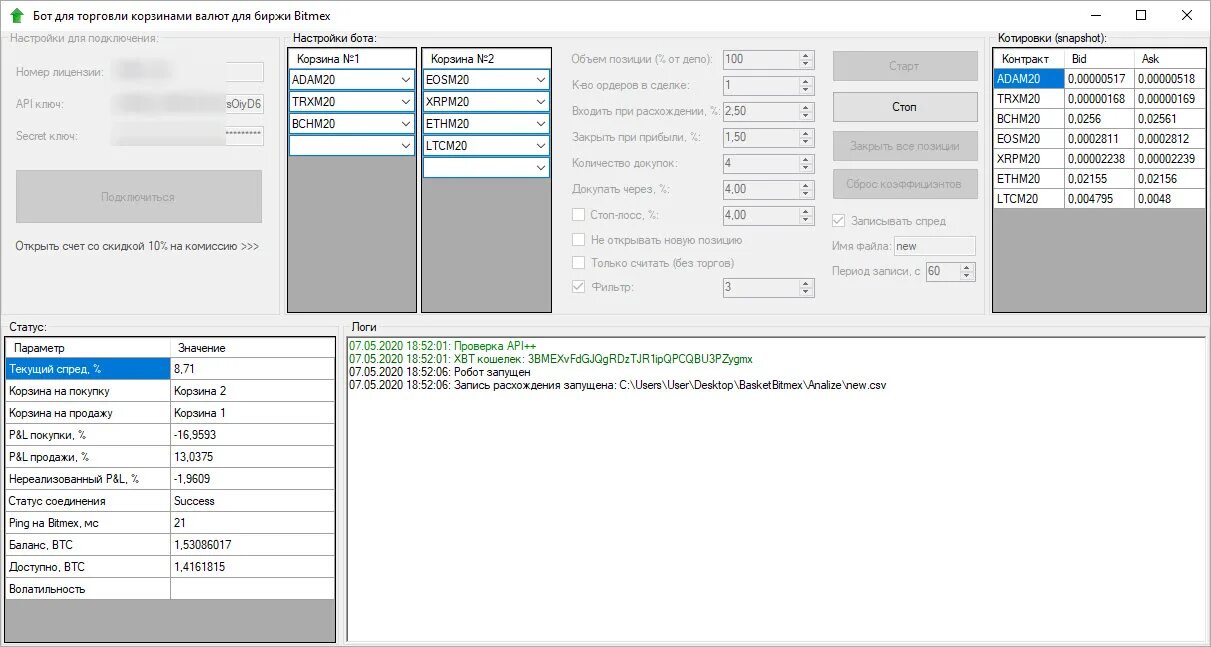This screenshot has width=1211, height=647.
Task: Click the Старт button
Action: [905, 66]
